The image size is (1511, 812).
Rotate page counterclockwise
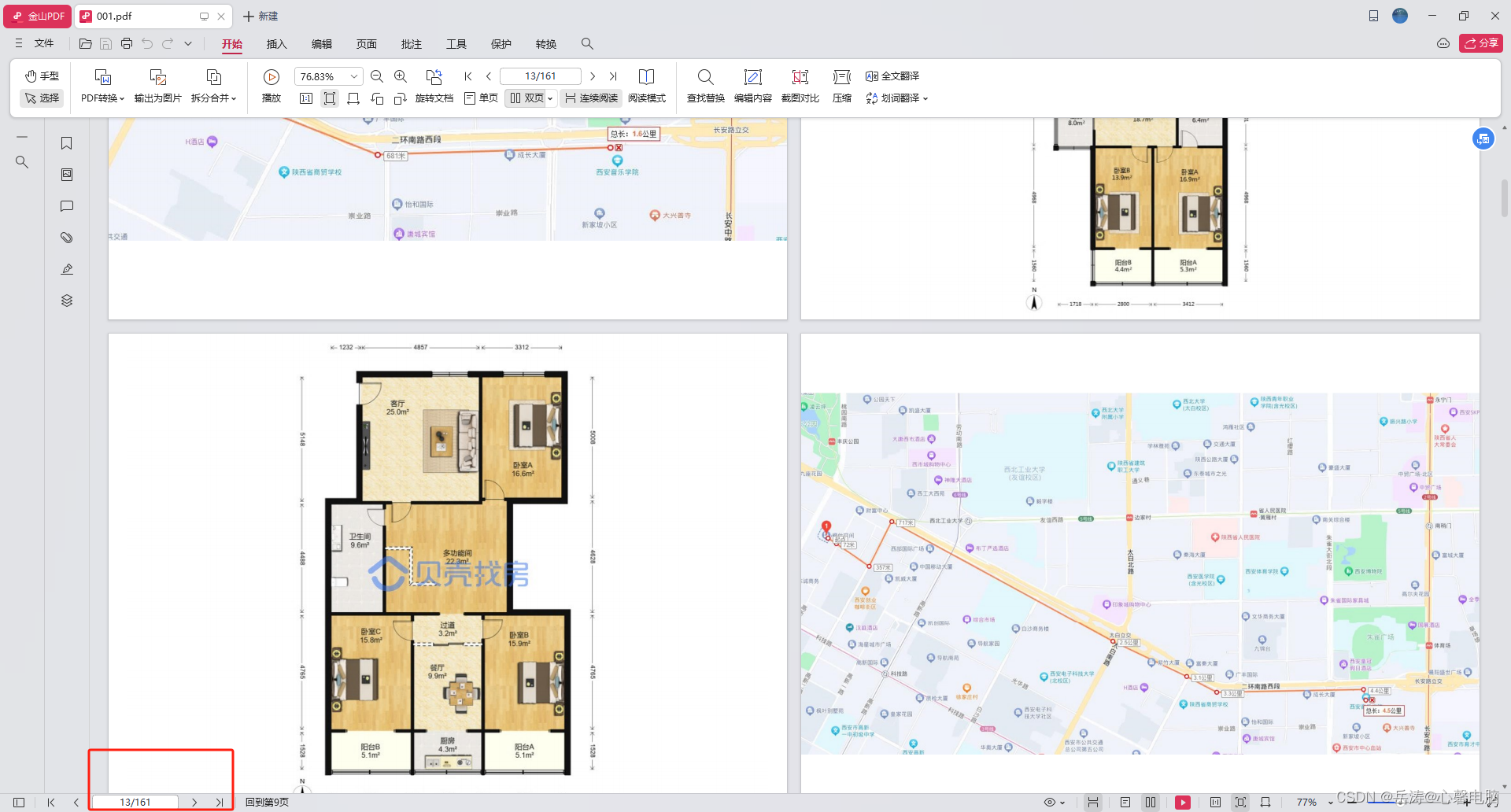377,98
